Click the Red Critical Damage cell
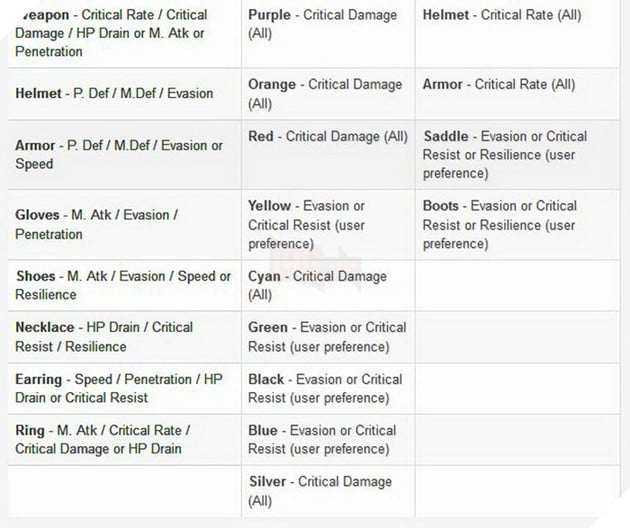Image resolution: width=630 pixels, height=528 pixels. (x=328, y=155)
